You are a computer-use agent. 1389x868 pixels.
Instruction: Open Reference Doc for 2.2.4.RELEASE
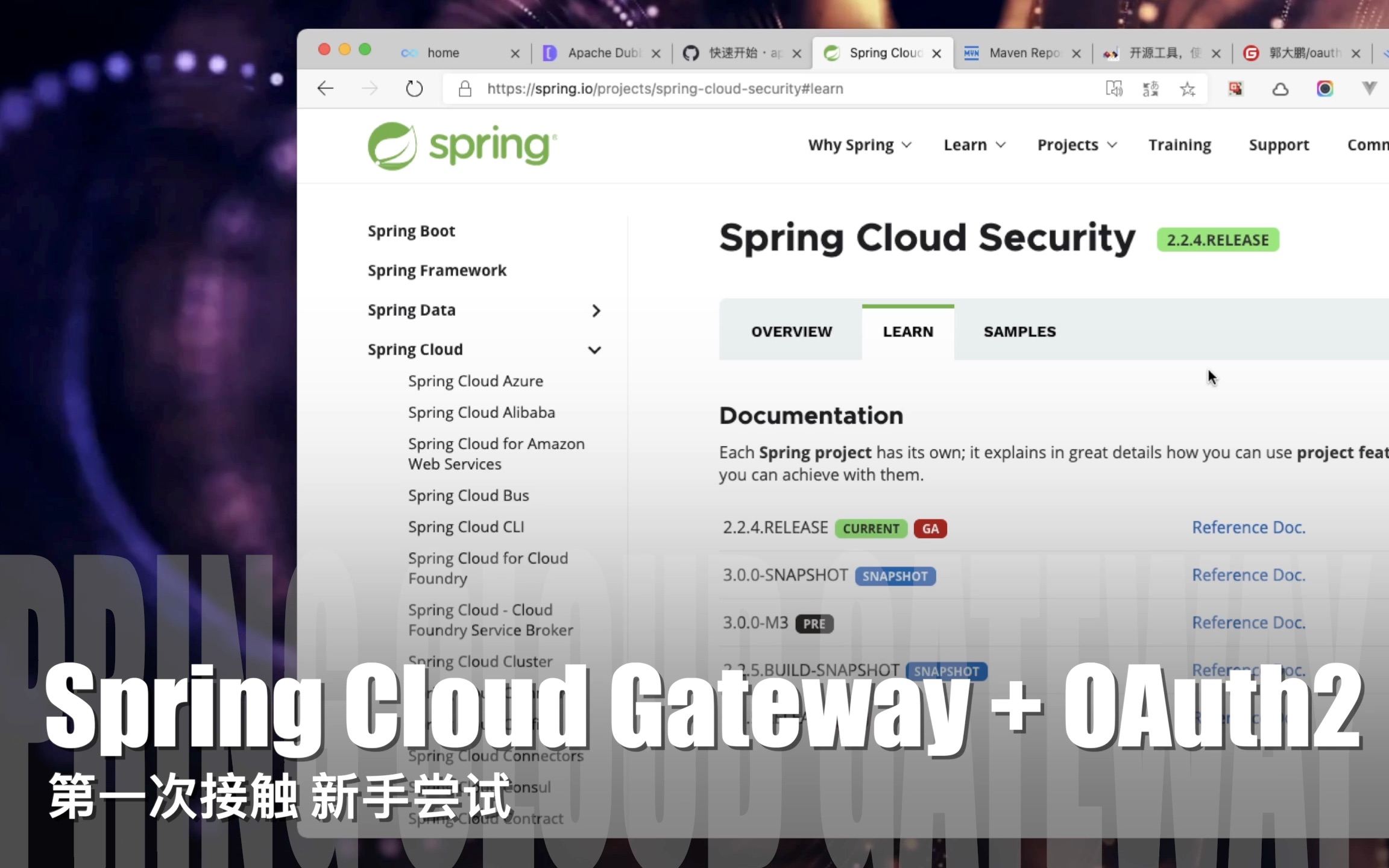[1248, 527]
